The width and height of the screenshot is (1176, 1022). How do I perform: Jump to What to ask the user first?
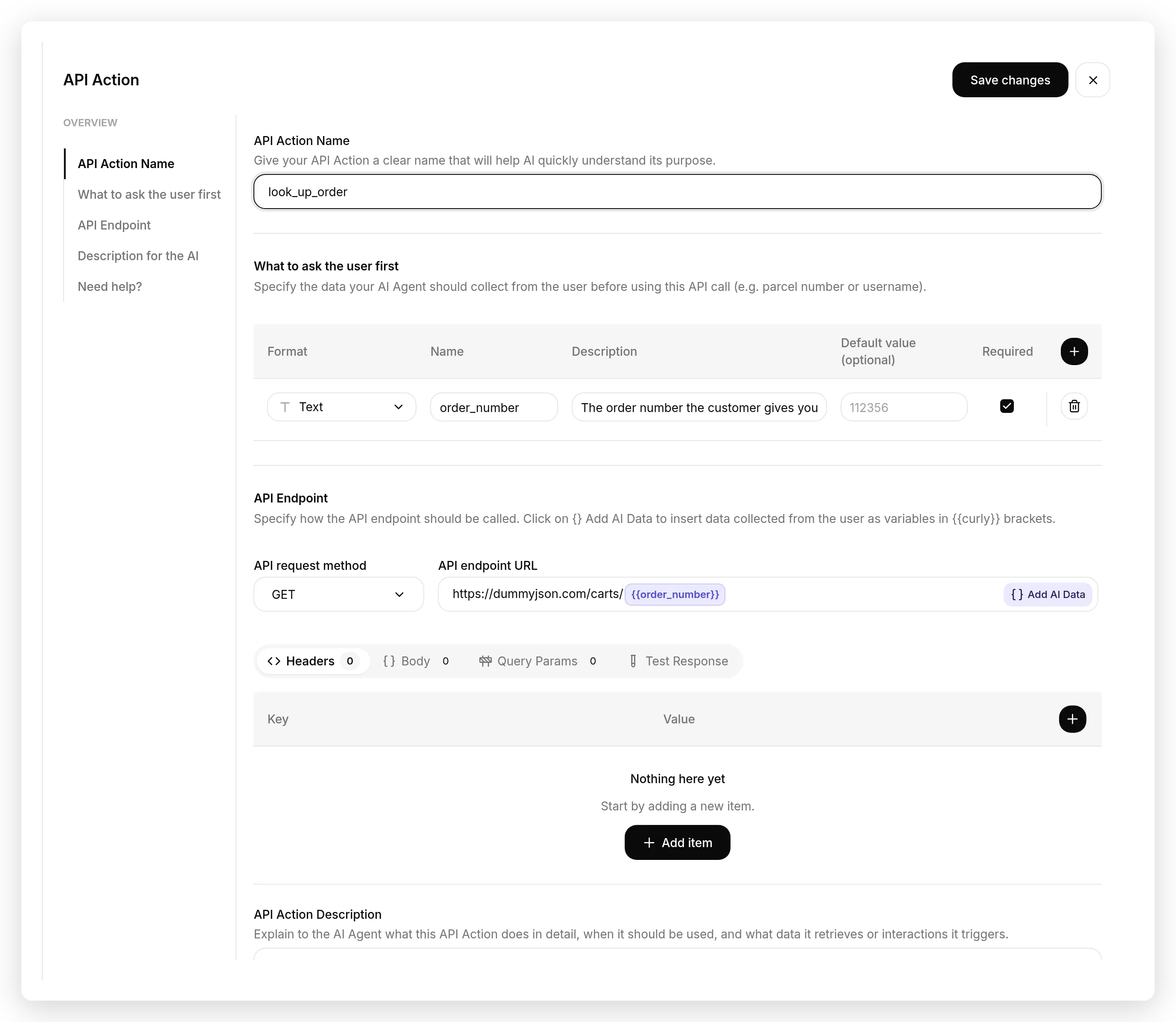point(149,195)
